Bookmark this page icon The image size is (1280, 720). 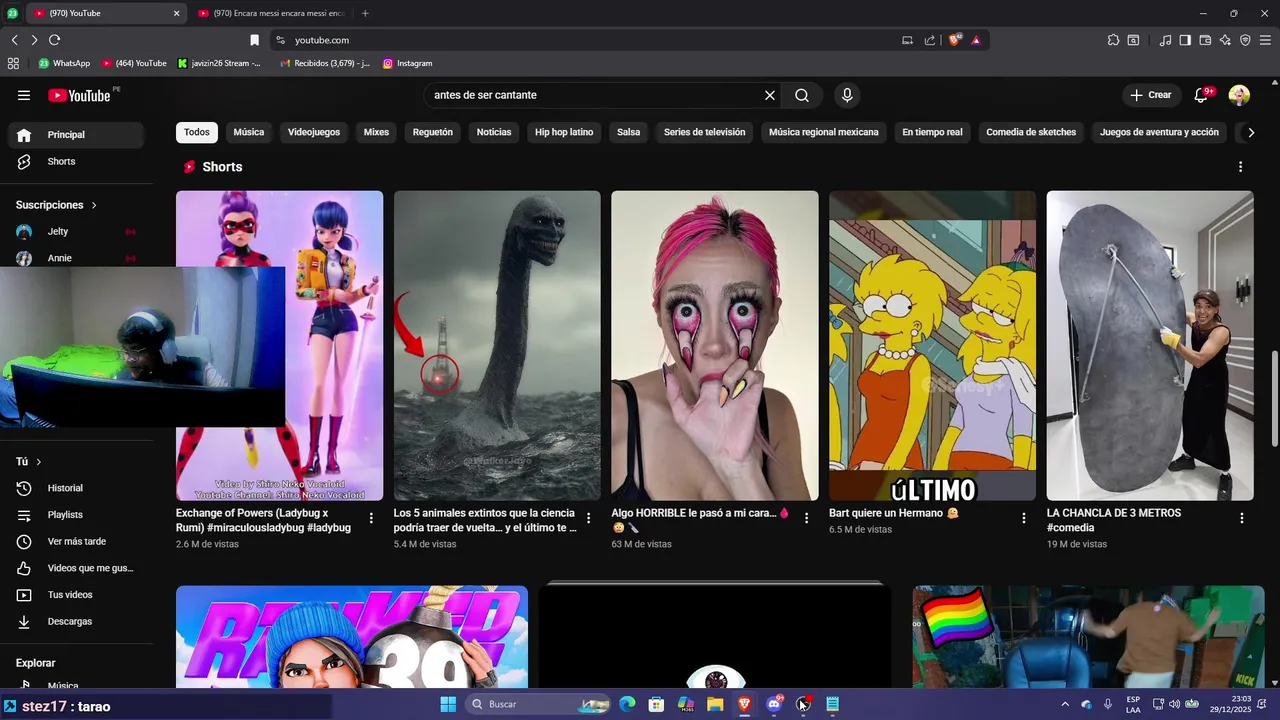point(254,40)
